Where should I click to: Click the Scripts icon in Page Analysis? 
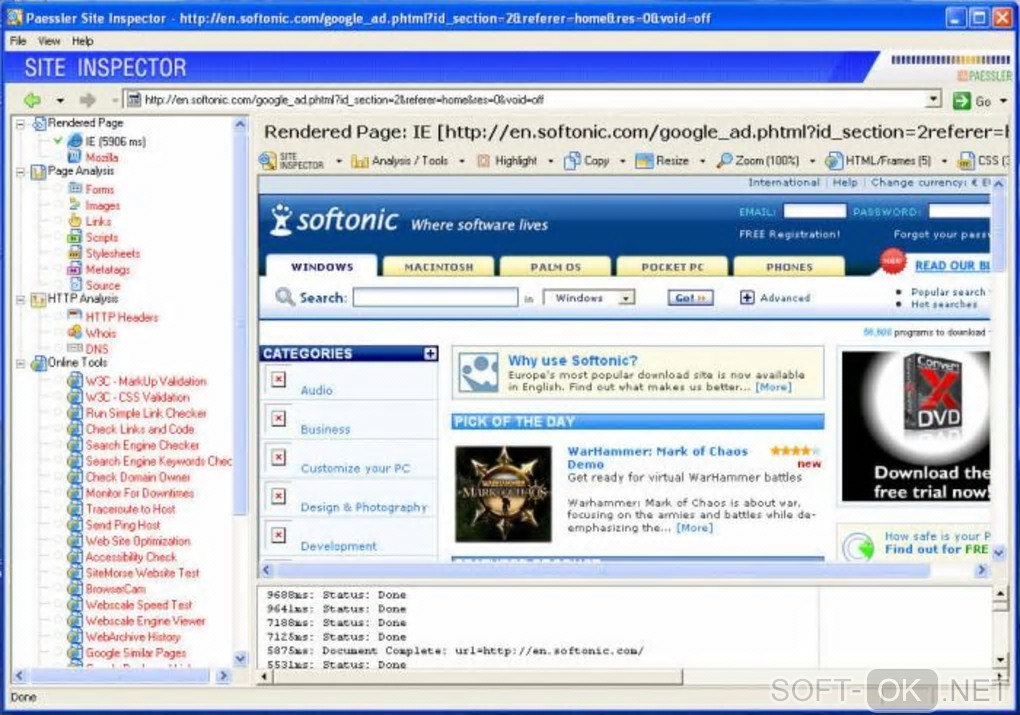click(x=75, y=237)
